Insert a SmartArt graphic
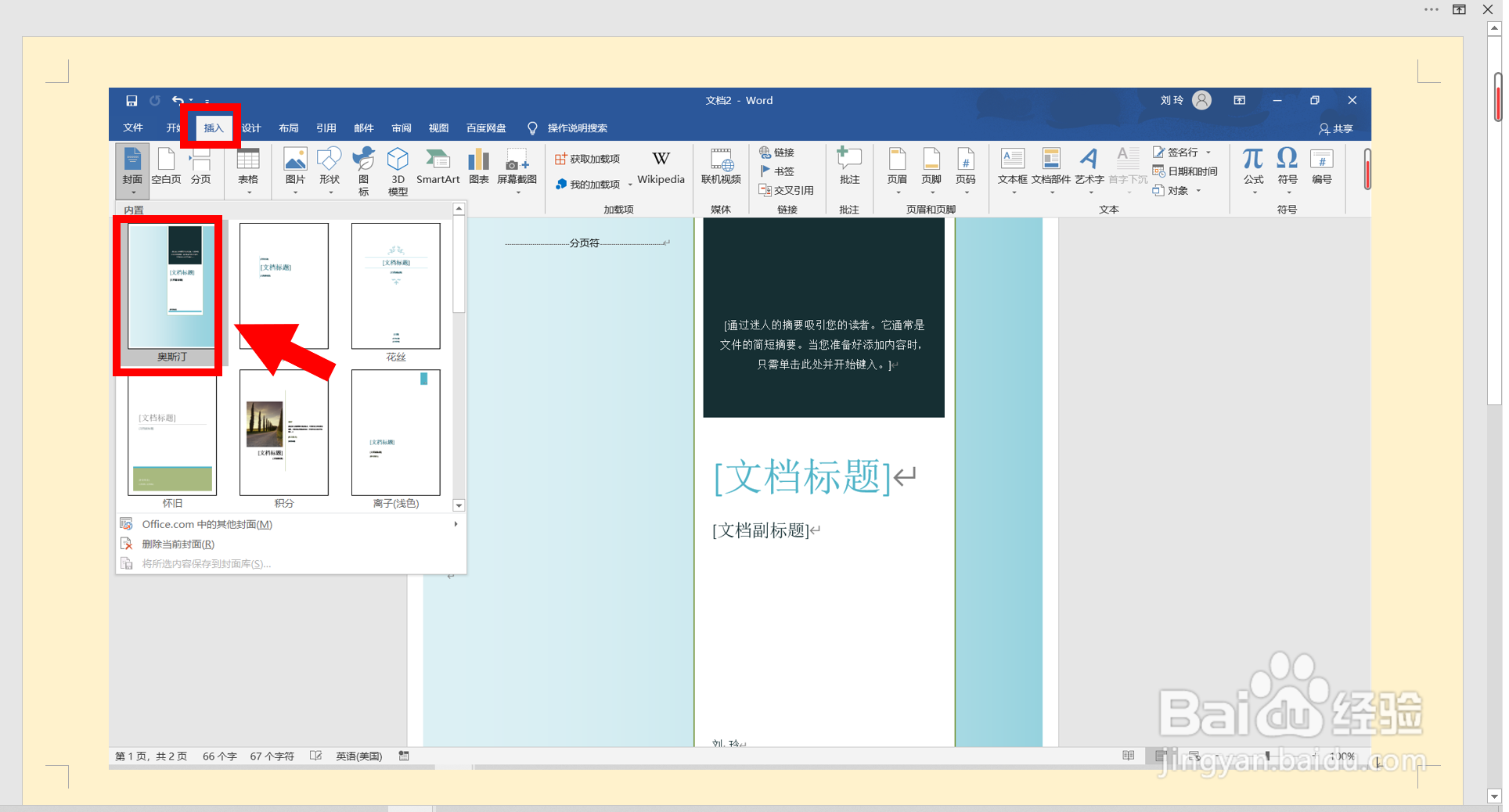This screenshot has width=1509, height=812. (438, 167)
